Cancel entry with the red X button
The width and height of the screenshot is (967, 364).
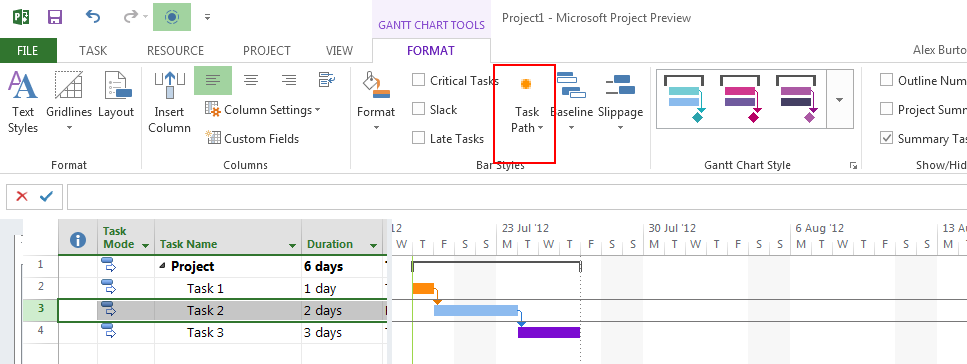[22, 197]
